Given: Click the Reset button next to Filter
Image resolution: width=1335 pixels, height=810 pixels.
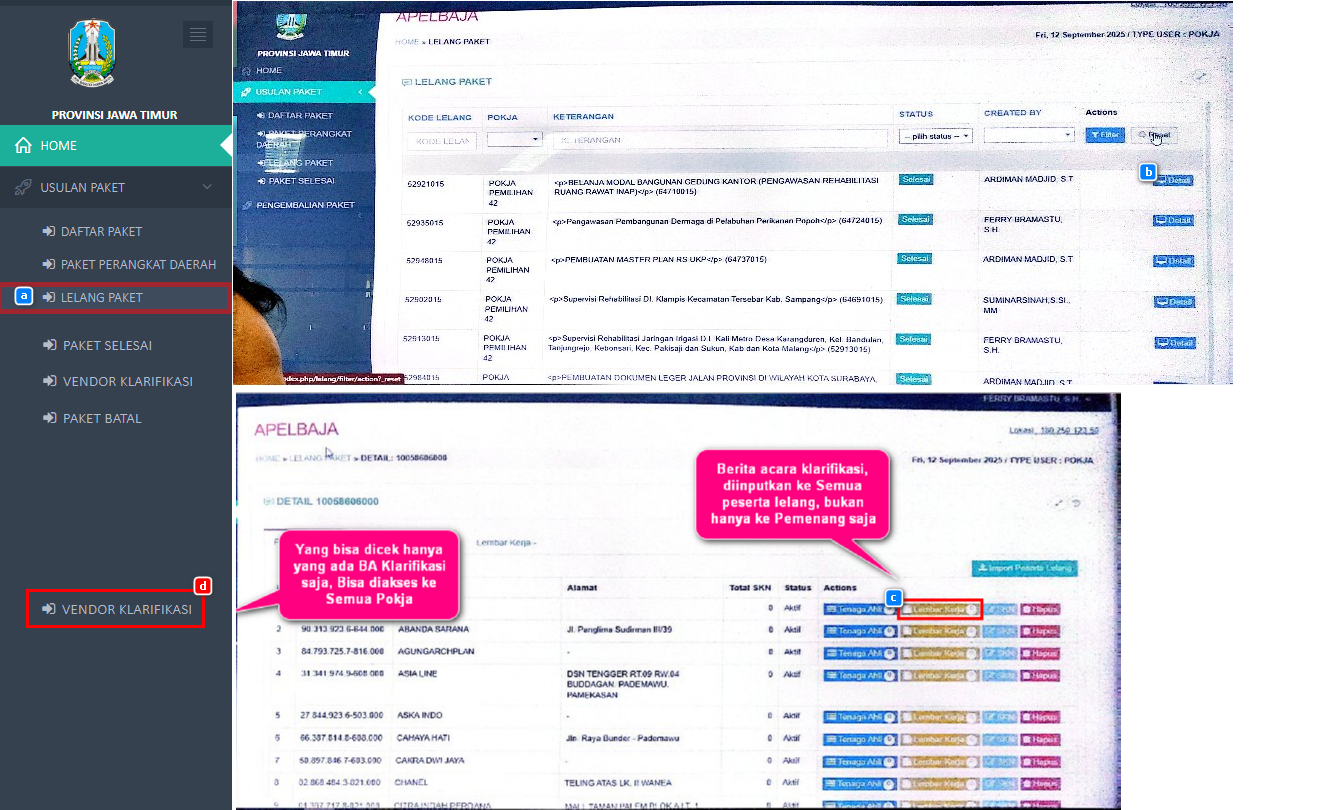Looking at the screenshot, I should tap(1154, 135).
